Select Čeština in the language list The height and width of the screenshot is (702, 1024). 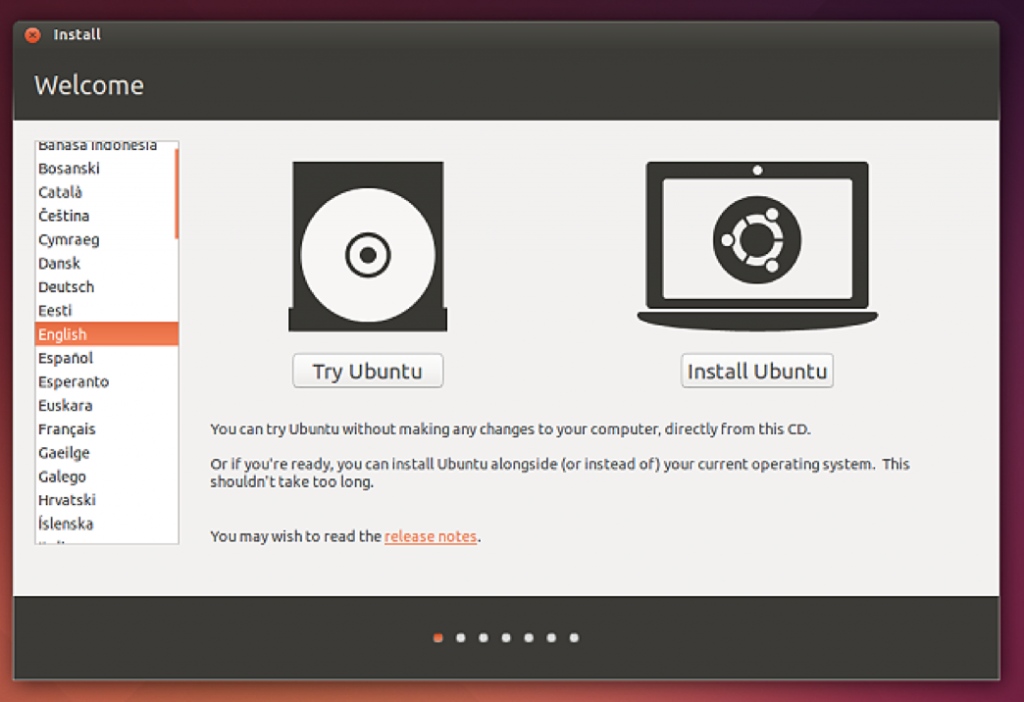click(x=106, y=215)
